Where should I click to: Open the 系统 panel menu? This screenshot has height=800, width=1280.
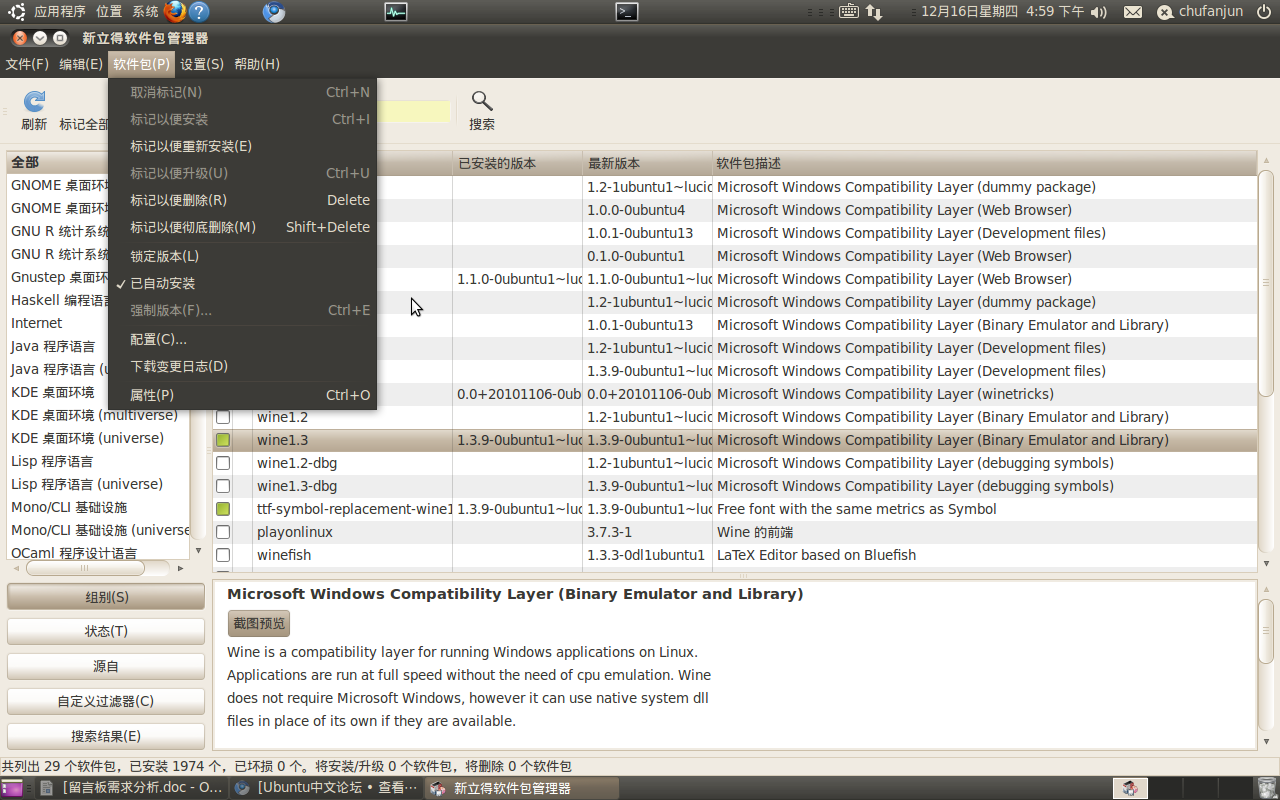[145, 12]
